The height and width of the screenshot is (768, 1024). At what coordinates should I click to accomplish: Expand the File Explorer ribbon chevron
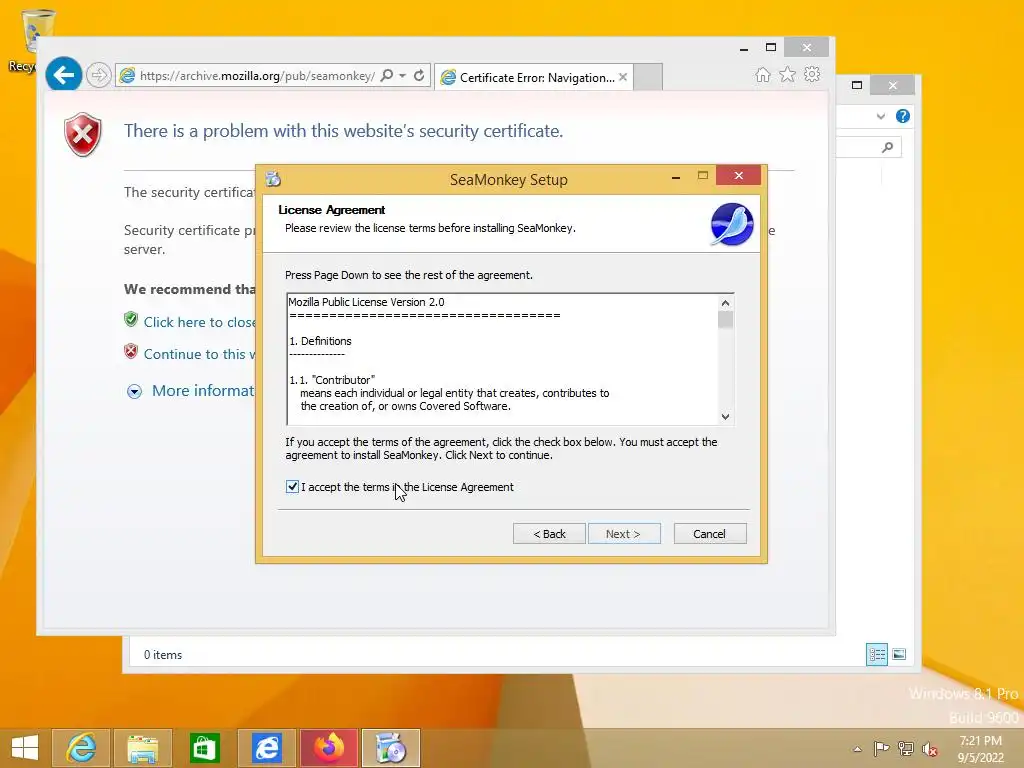pos(881,116)
